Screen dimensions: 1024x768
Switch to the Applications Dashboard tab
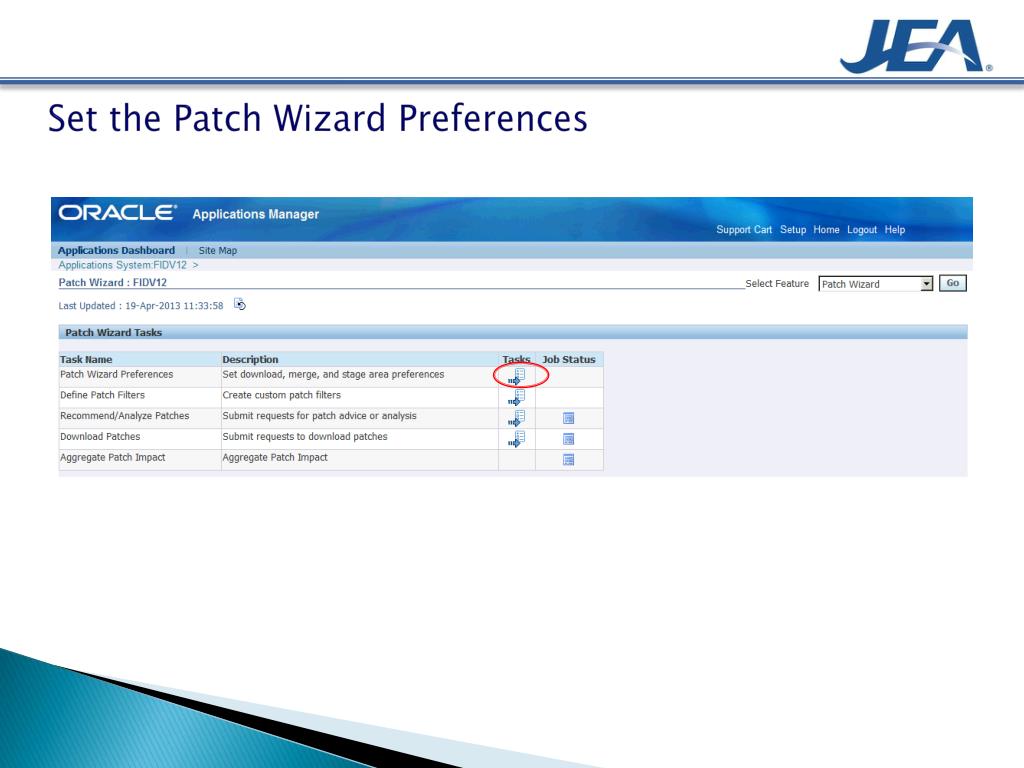pos(116,250)
